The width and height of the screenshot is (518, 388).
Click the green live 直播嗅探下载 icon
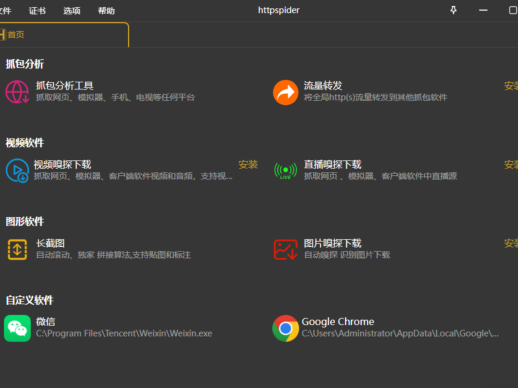tap(285, 171)
